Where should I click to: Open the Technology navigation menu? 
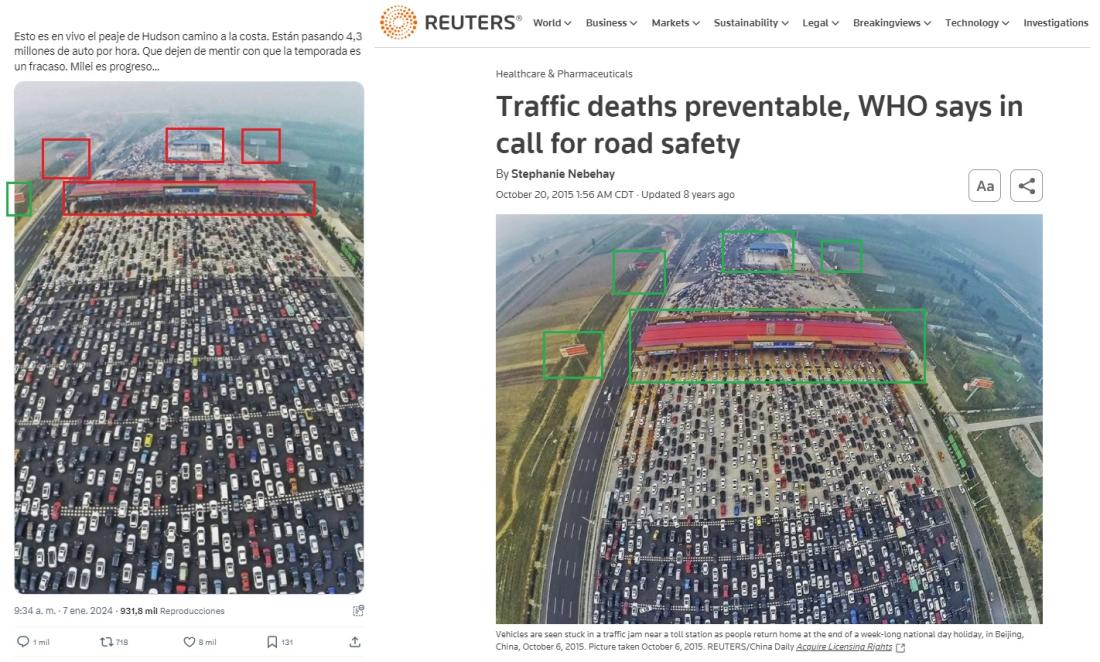[x=977, y=22]
